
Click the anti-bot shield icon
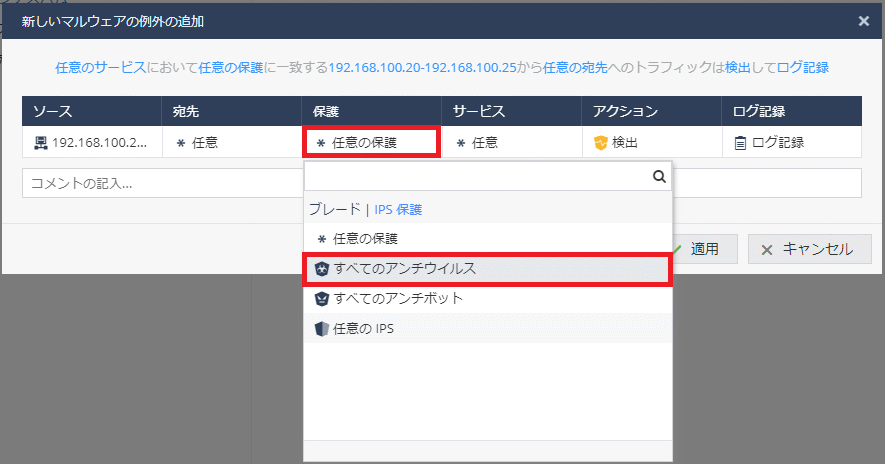tap(321, 299)
